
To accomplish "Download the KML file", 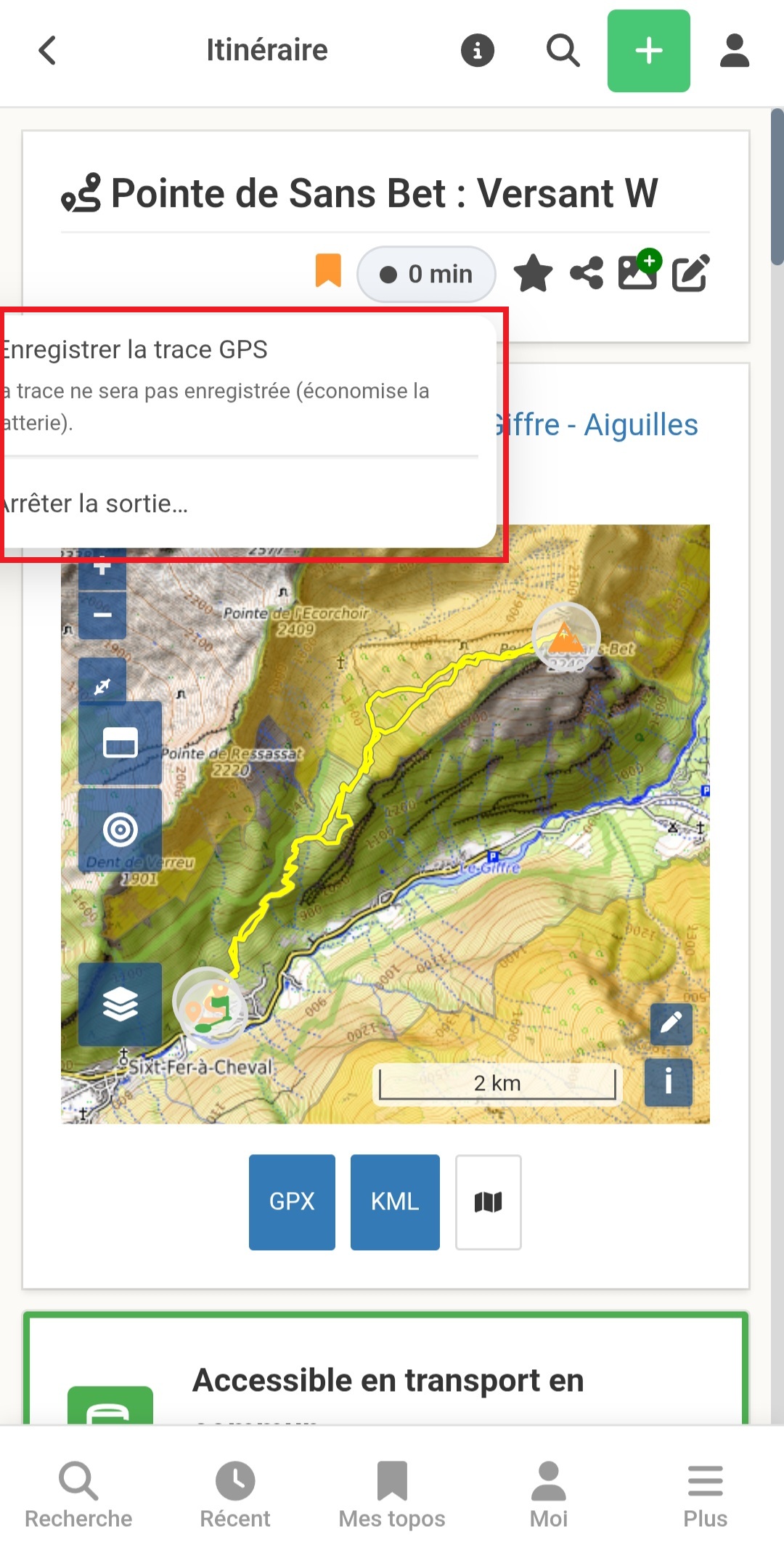I will 395,1202.
